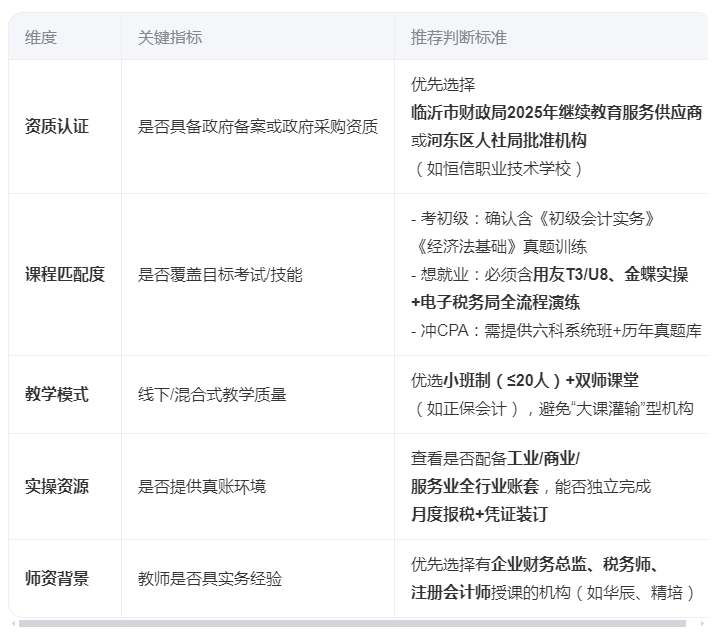Select the 资质认证 row label
Screen dimensions: 715x637
[57, 127]
